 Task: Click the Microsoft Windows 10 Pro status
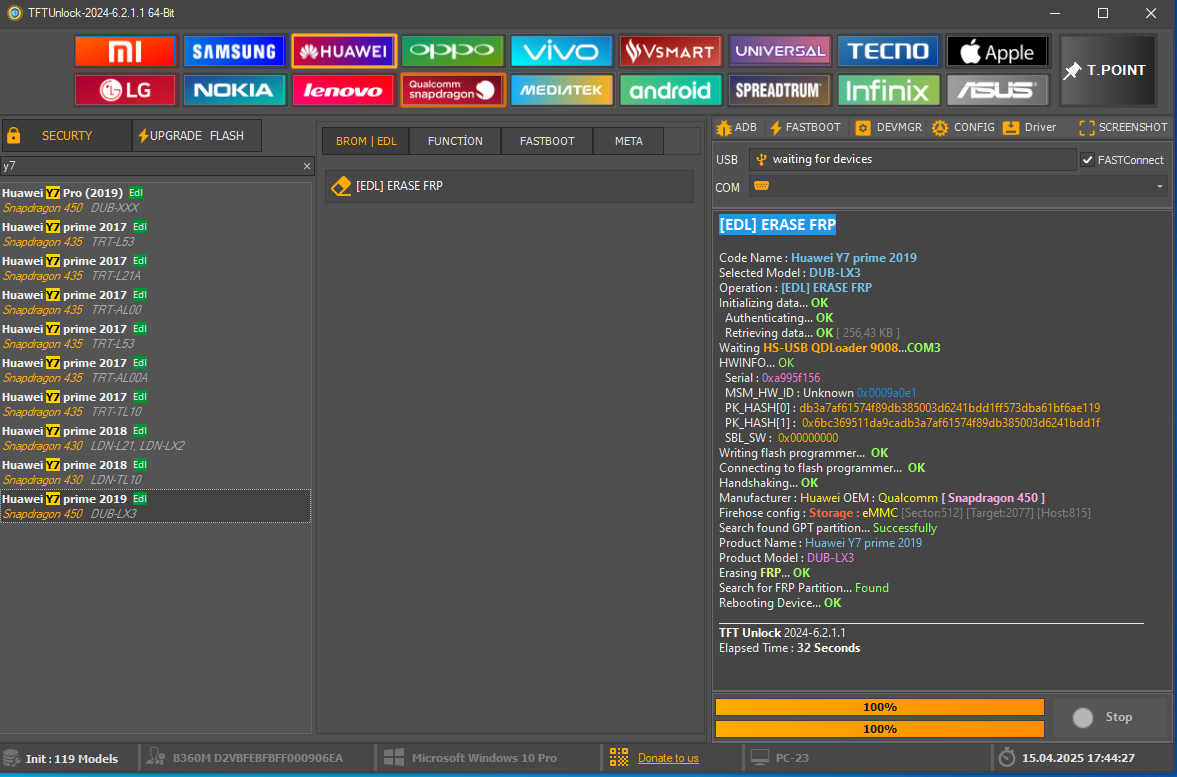pos(471,758)
